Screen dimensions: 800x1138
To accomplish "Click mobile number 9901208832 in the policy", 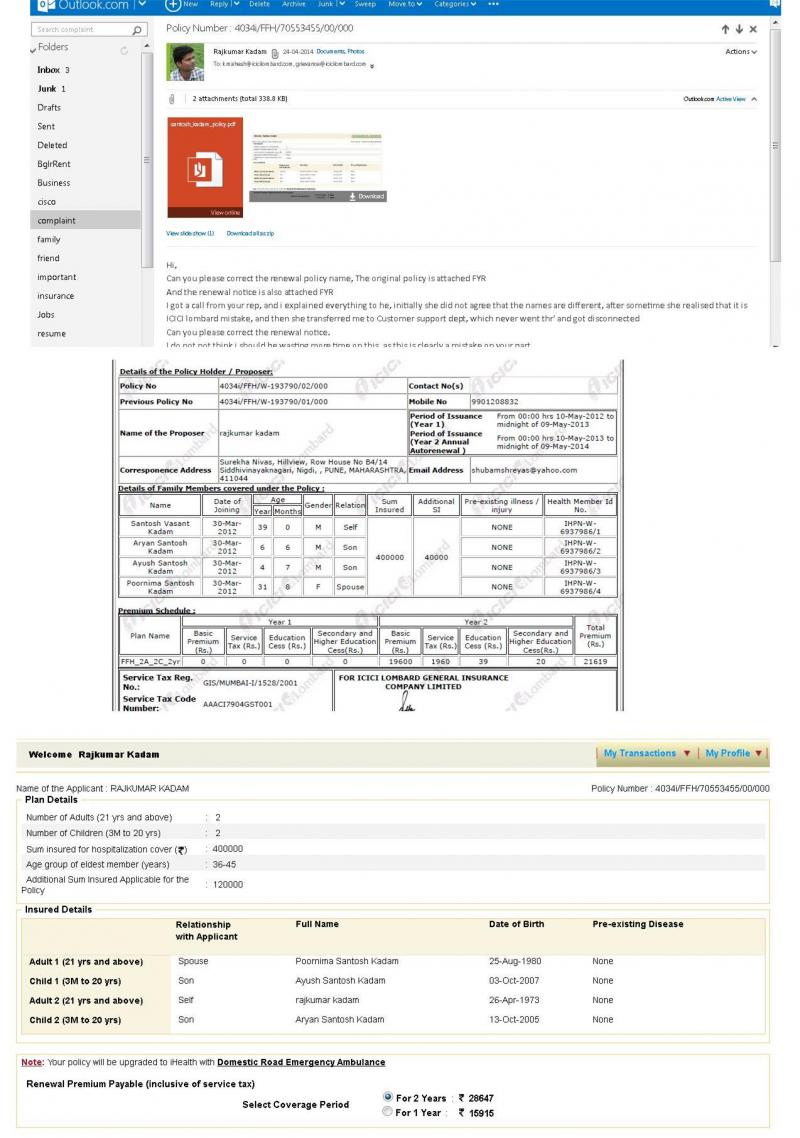I will (495, 401).
